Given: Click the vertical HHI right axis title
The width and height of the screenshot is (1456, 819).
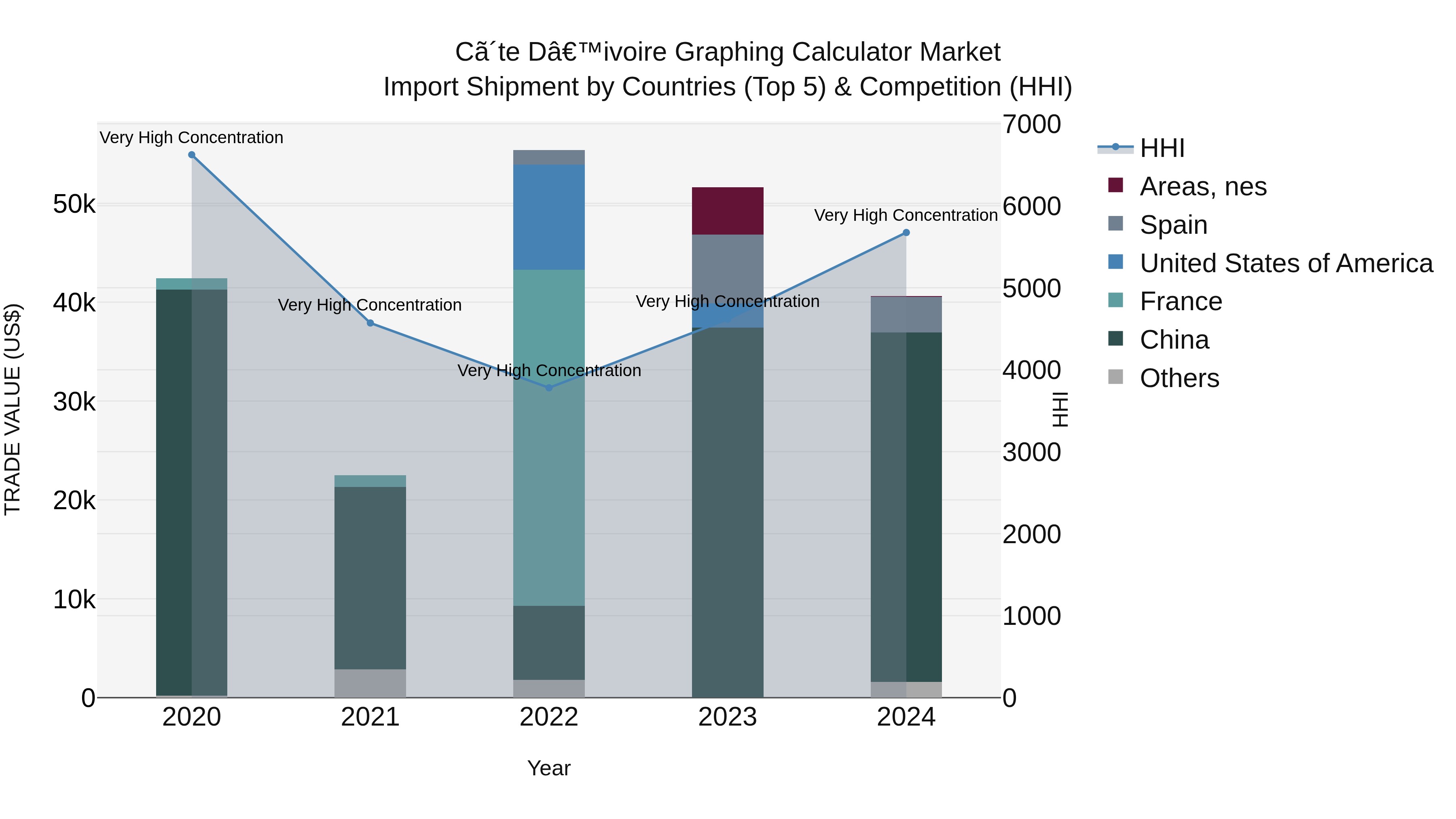Looking at the screenshot, I should [x=1061, y=410].
